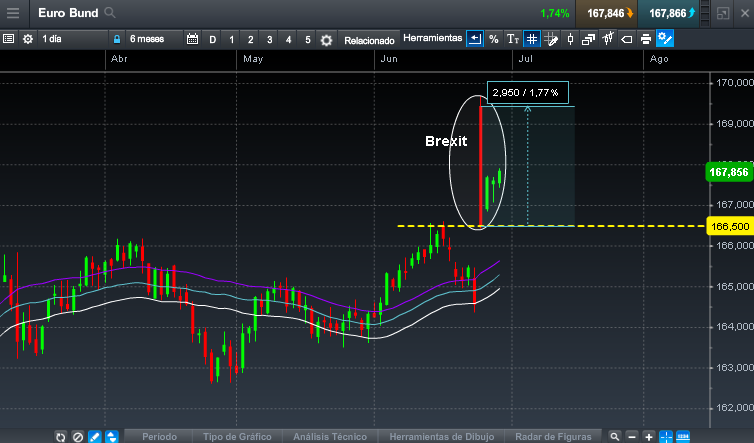Open preset settings gear after 5

pyautogui.click(x=327, y=40)
